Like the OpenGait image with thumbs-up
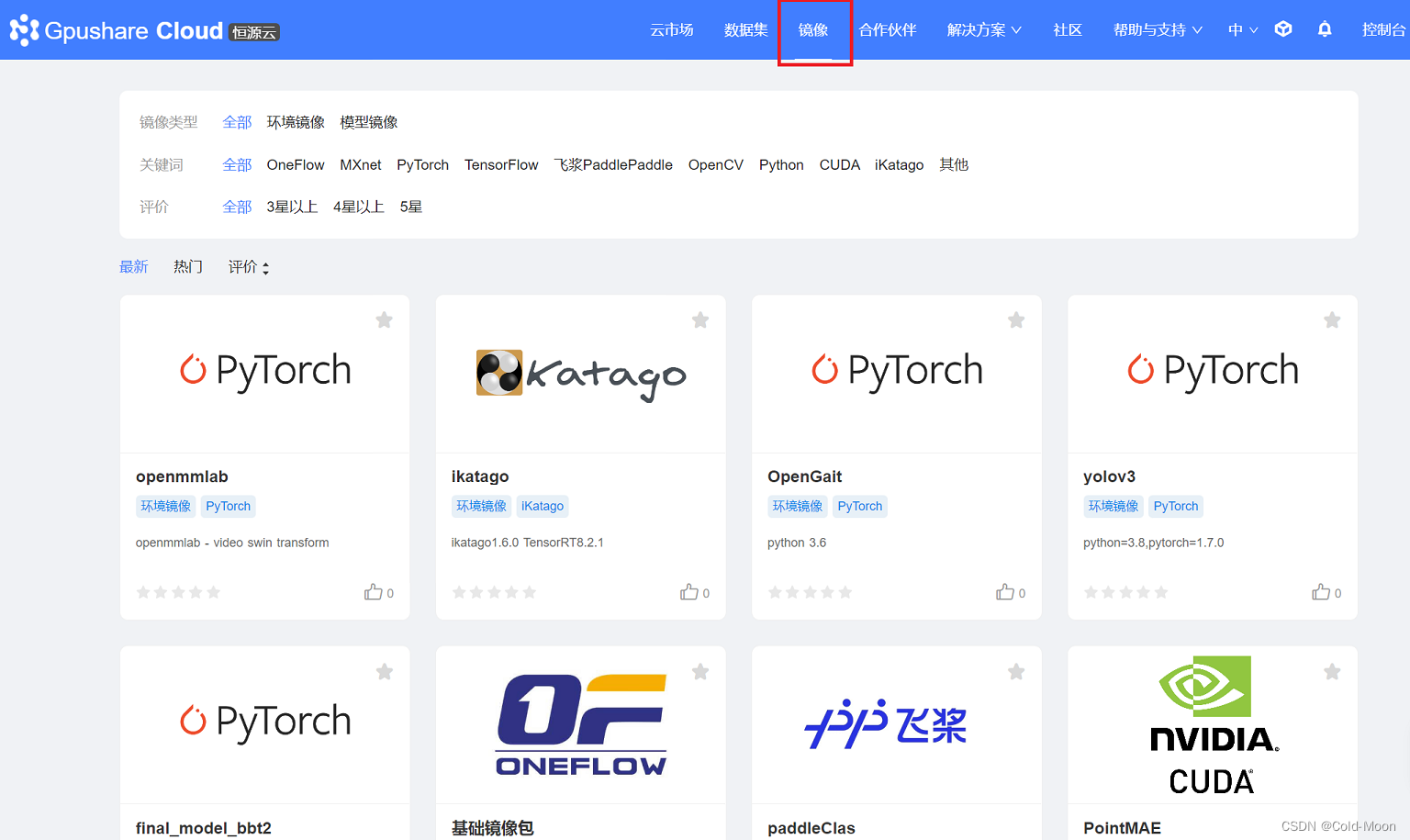Screen dimensions: 1410x840 (1005, 592)
